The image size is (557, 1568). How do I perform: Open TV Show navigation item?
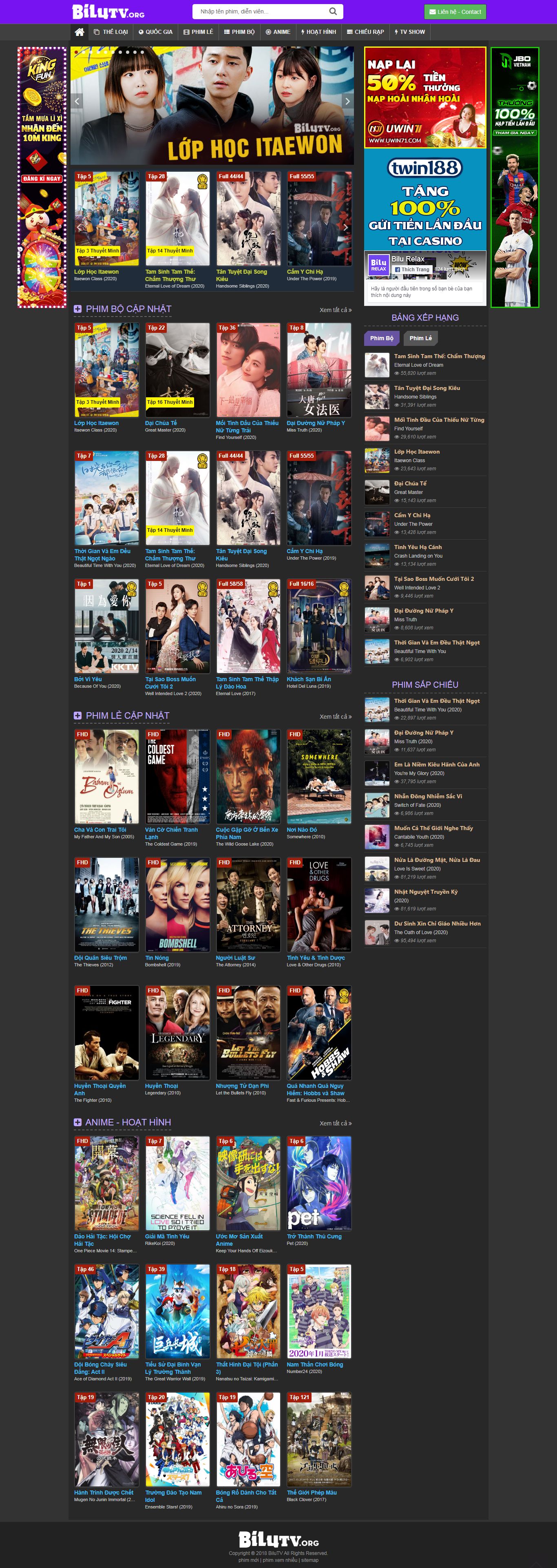(x=410, y=32)
